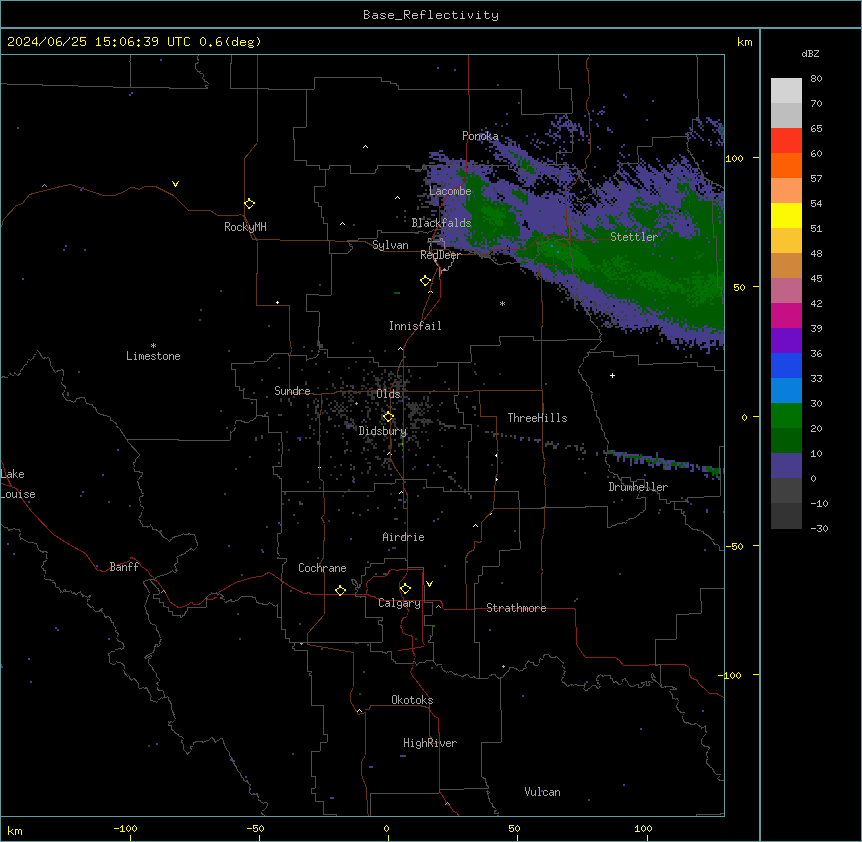Click the Lacombe city label
The width and height of the screenshot is (862, 842).
(450, 191)
